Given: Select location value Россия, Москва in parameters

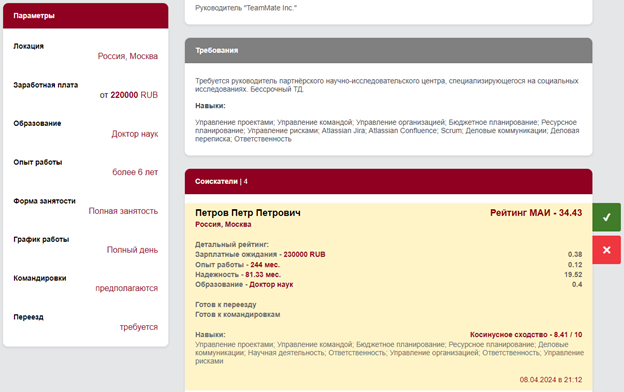Looking at the screenshot, I should pyautogui.click(x=128, y=56).
